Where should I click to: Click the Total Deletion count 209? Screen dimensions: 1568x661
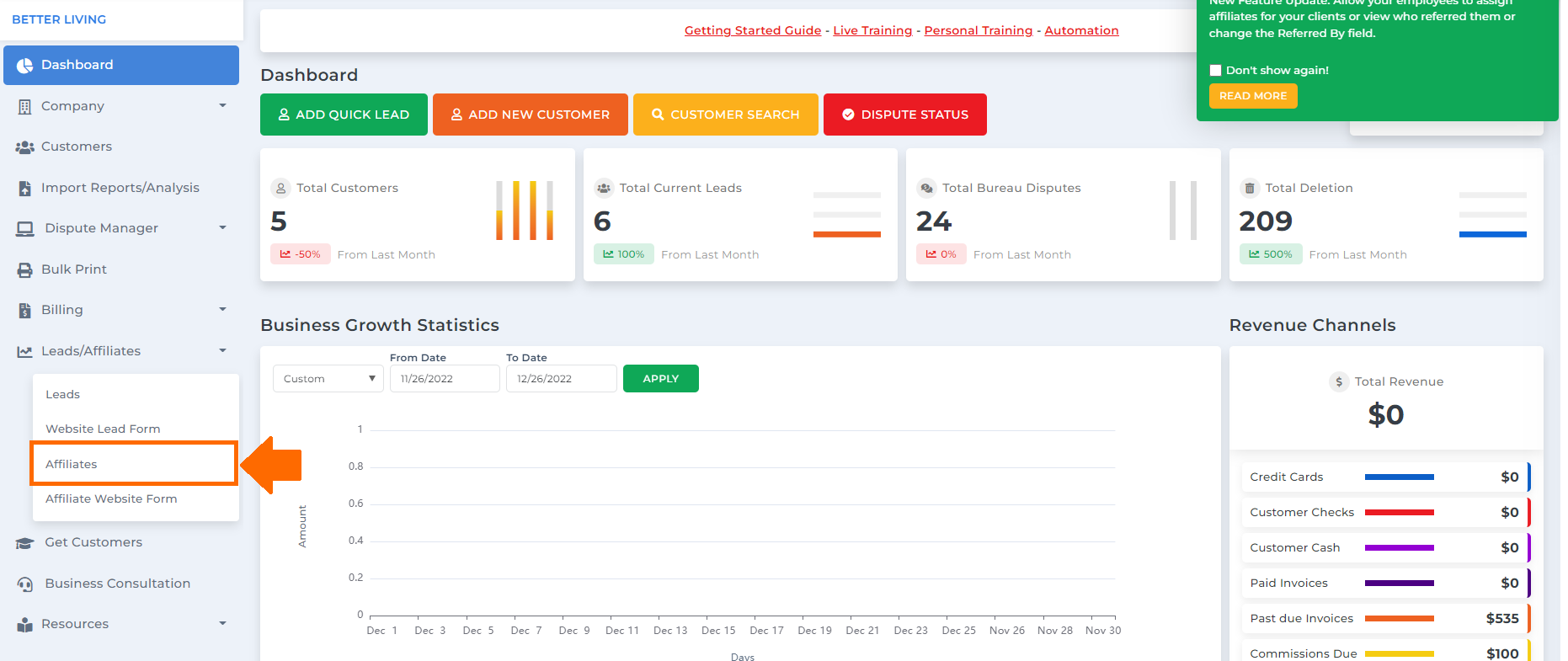(1266, 221)
